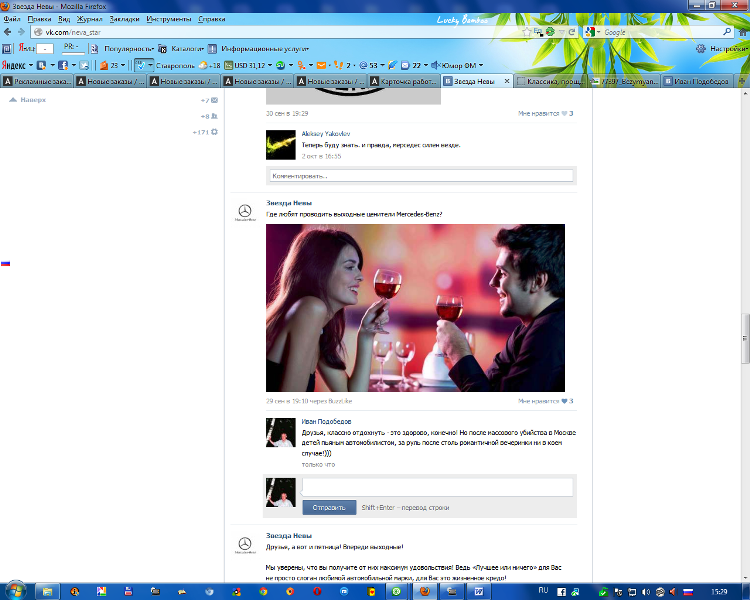Open the Журнал menu
Screen dimensions: 750x600
click(89, 19)
